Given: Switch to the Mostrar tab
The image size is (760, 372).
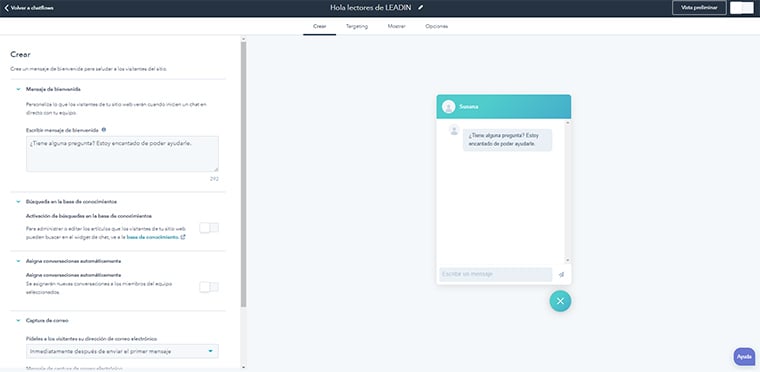Looking at the screenshot, I should coord(396,27).
